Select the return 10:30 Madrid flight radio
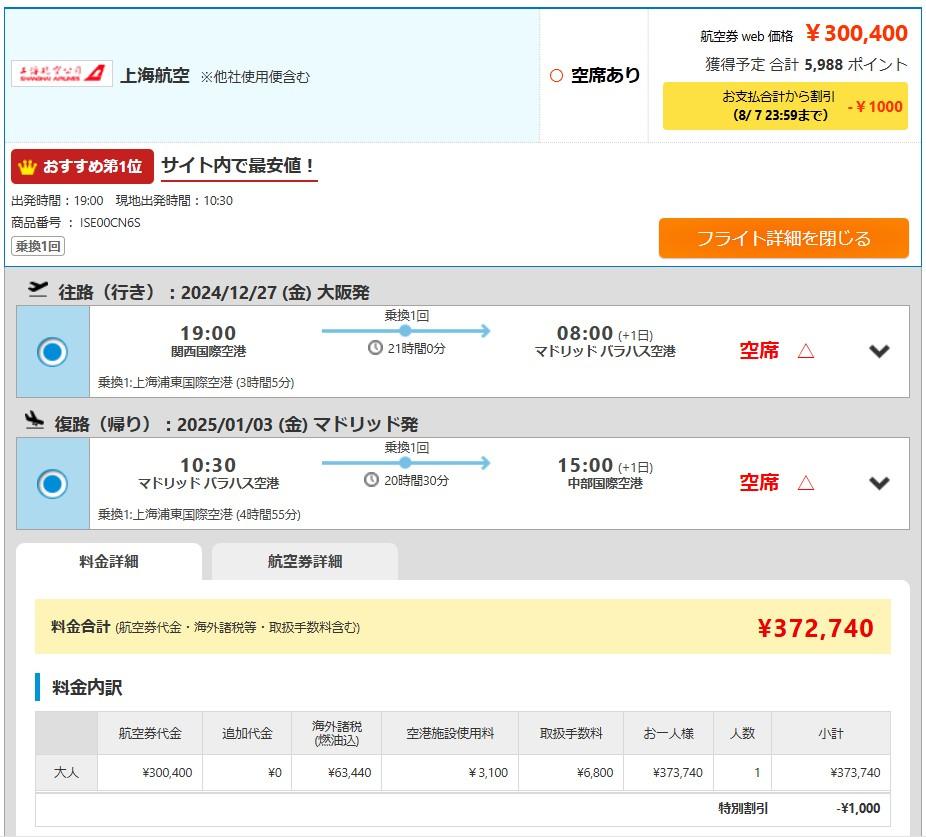Viewport: 926px width, 837px height. click(x=52, y=484)
